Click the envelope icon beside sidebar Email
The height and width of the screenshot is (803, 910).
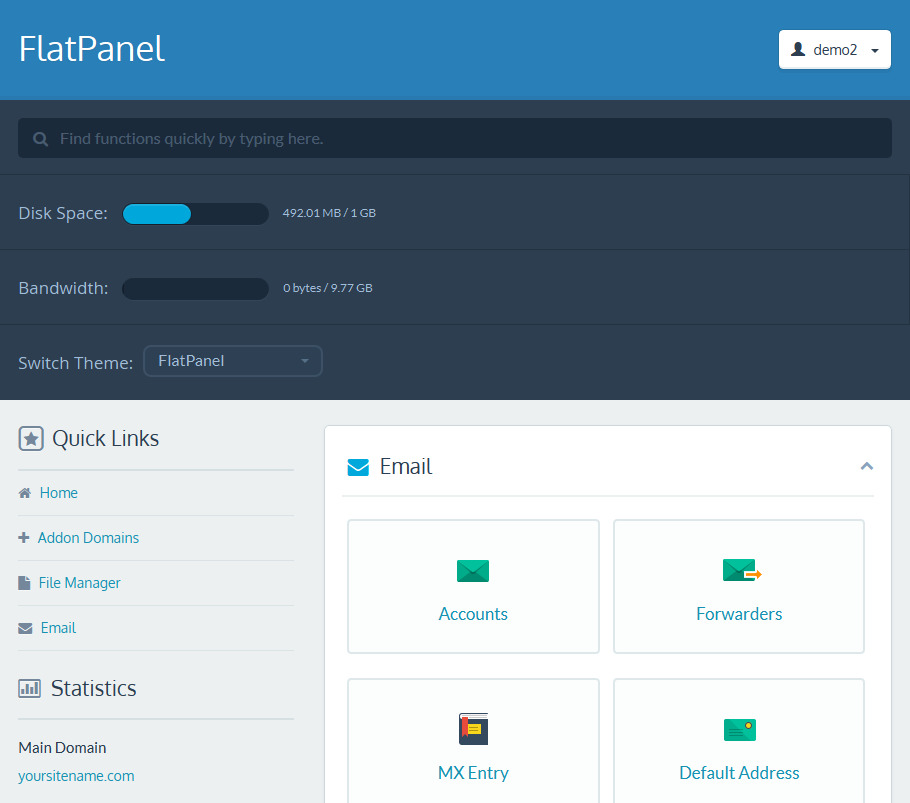[x=26, y=628]
